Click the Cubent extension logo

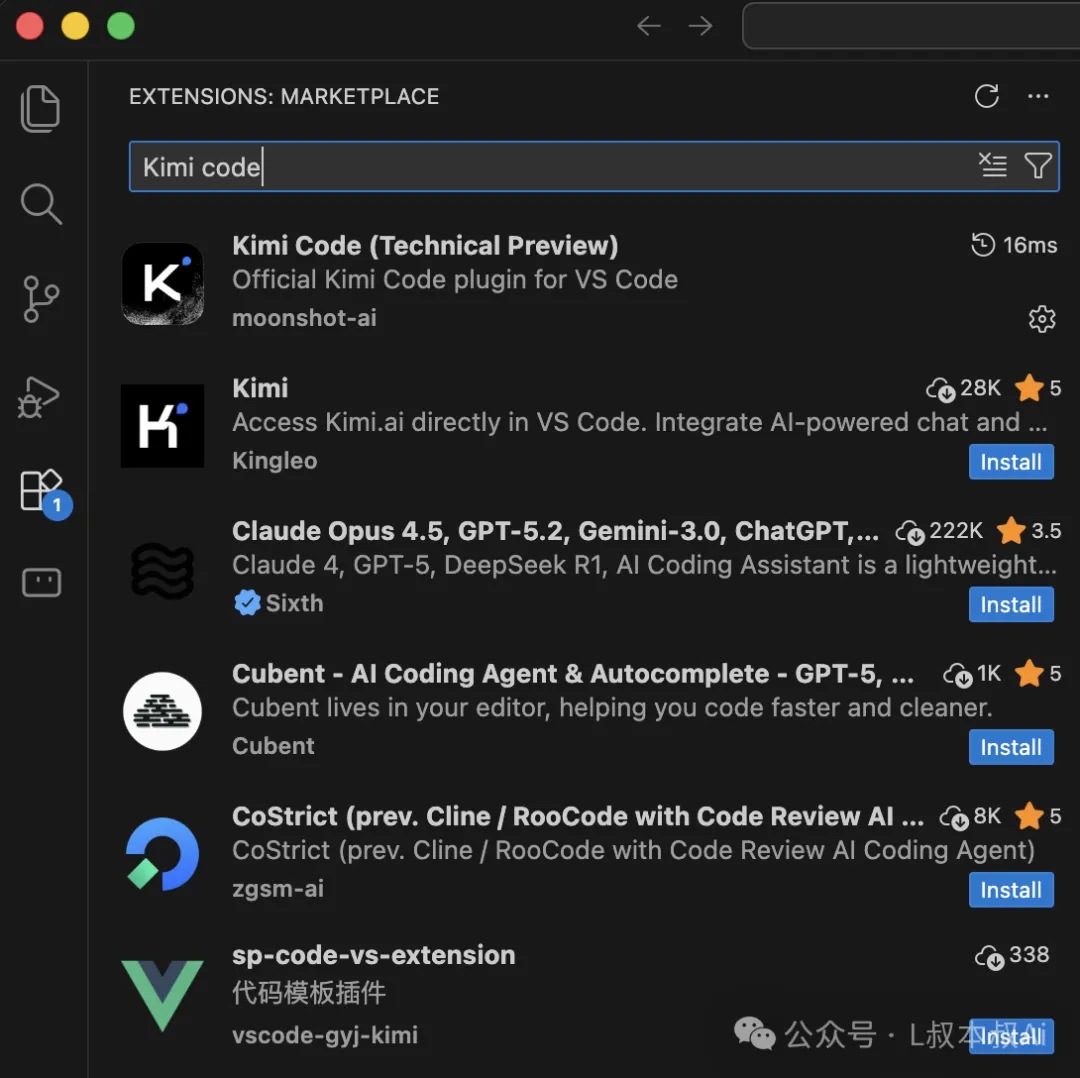click(163, 711)
